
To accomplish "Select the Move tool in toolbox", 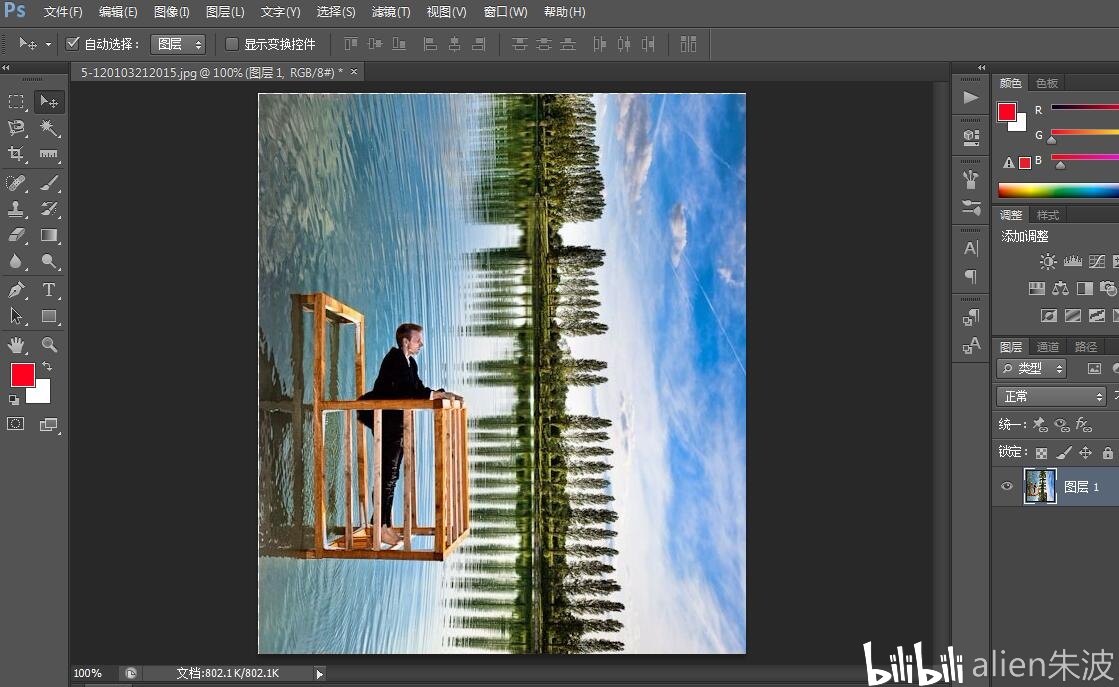I will 49,102.
